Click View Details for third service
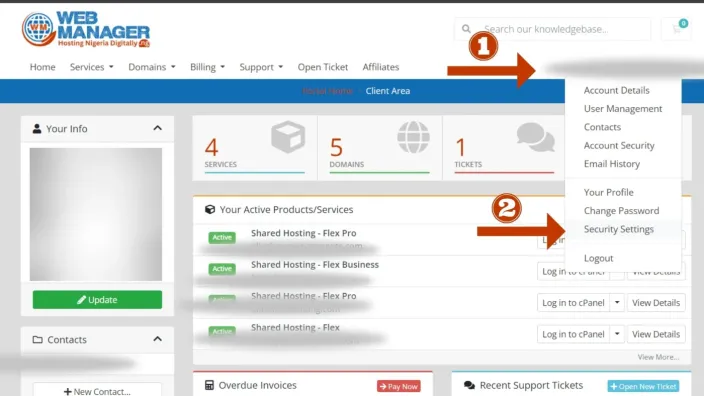 click(656, 303)
